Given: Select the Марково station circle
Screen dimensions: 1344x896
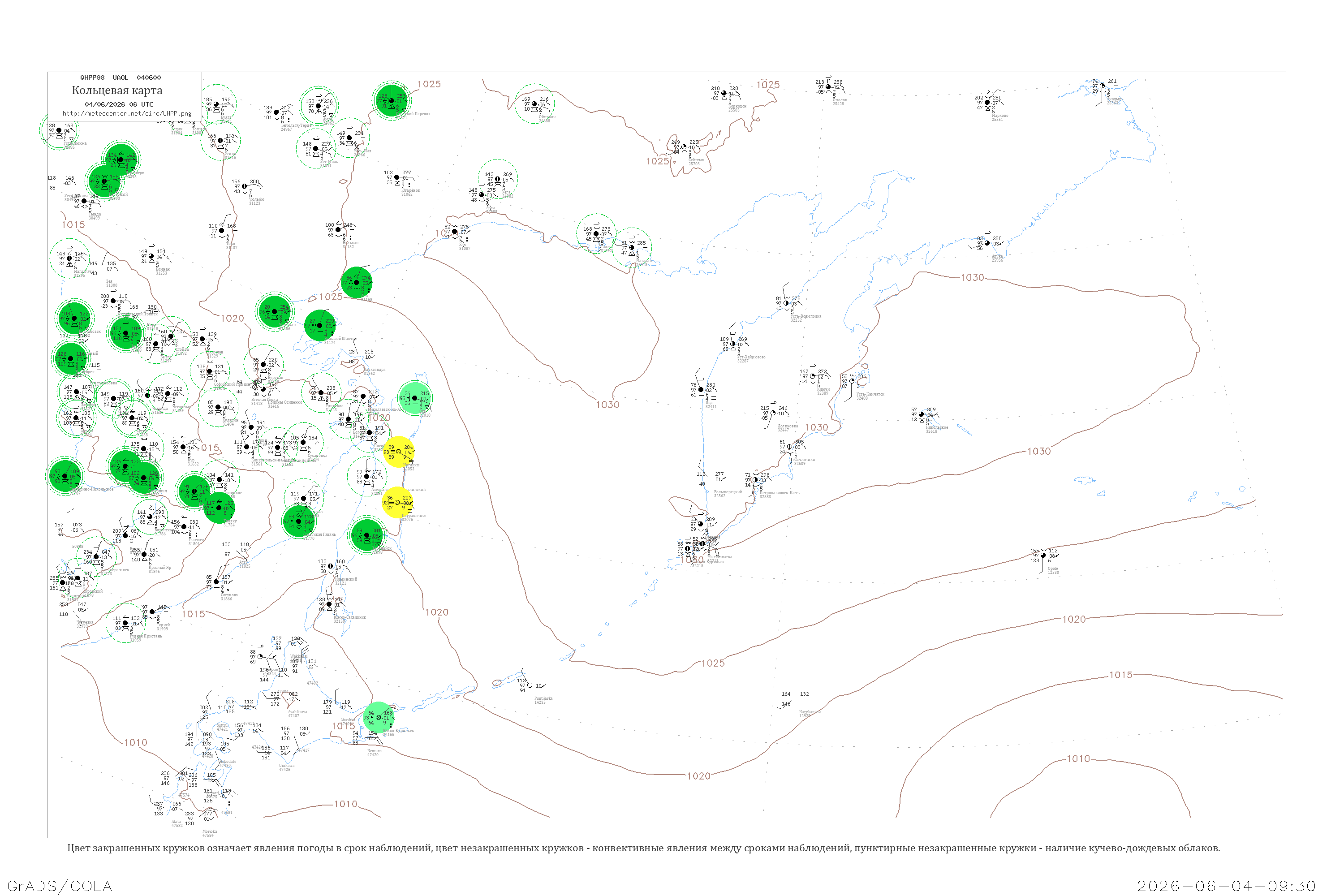Looking at the screenshot, I should point(987,103).
